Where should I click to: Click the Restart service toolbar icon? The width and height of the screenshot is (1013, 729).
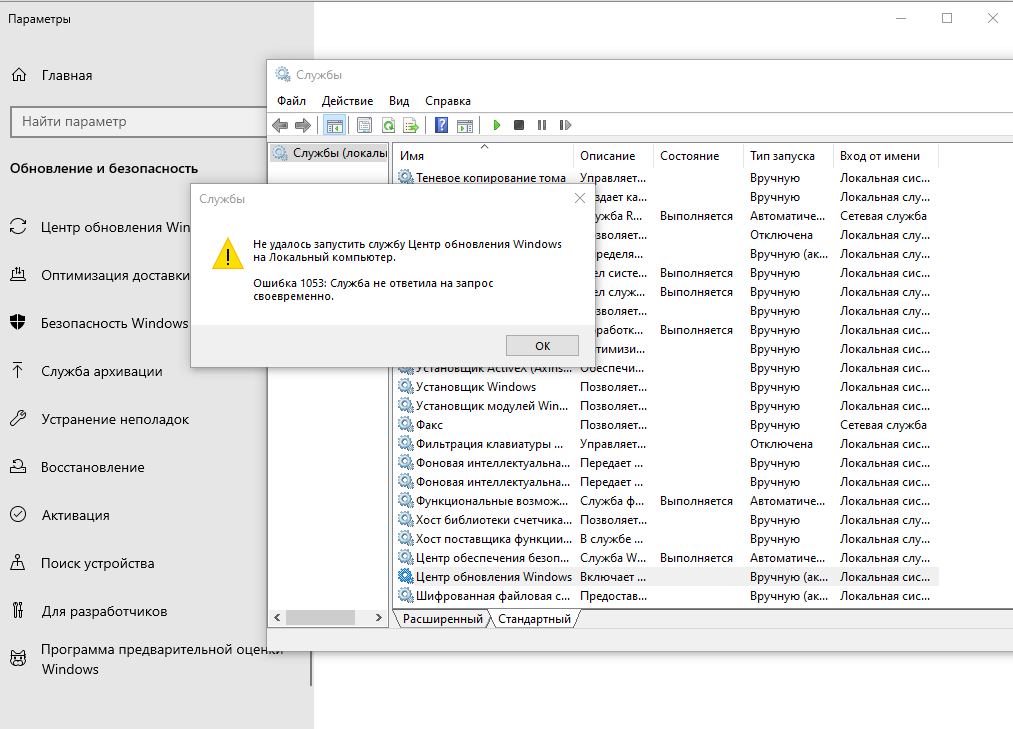click(565, 125)
